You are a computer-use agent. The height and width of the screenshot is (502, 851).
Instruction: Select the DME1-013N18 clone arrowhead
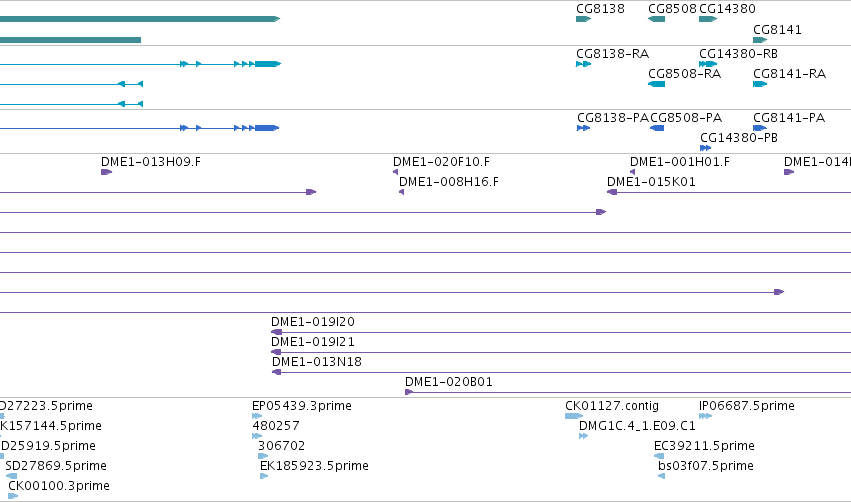coord(277,372)
